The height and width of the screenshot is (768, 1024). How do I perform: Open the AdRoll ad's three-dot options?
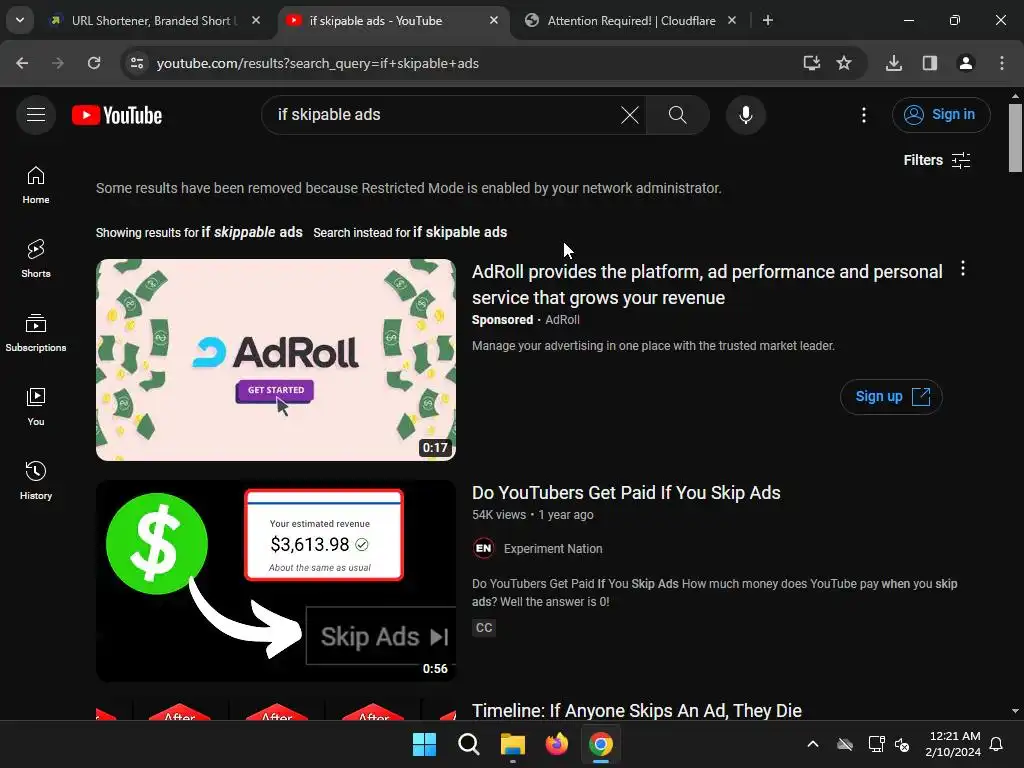[963, 268]
